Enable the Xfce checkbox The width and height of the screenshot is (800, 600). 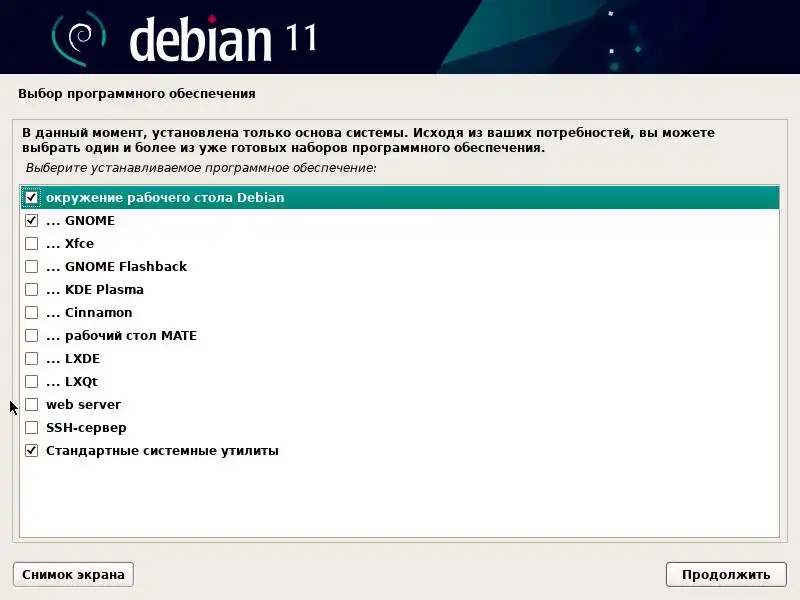tap(32, 243)
